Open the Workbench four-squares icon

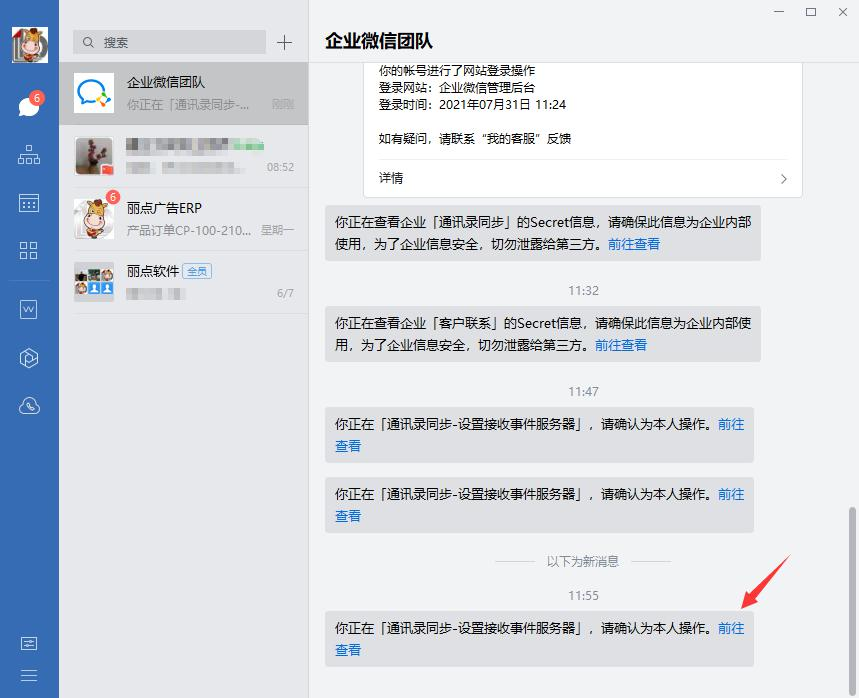tap(28, 250)
